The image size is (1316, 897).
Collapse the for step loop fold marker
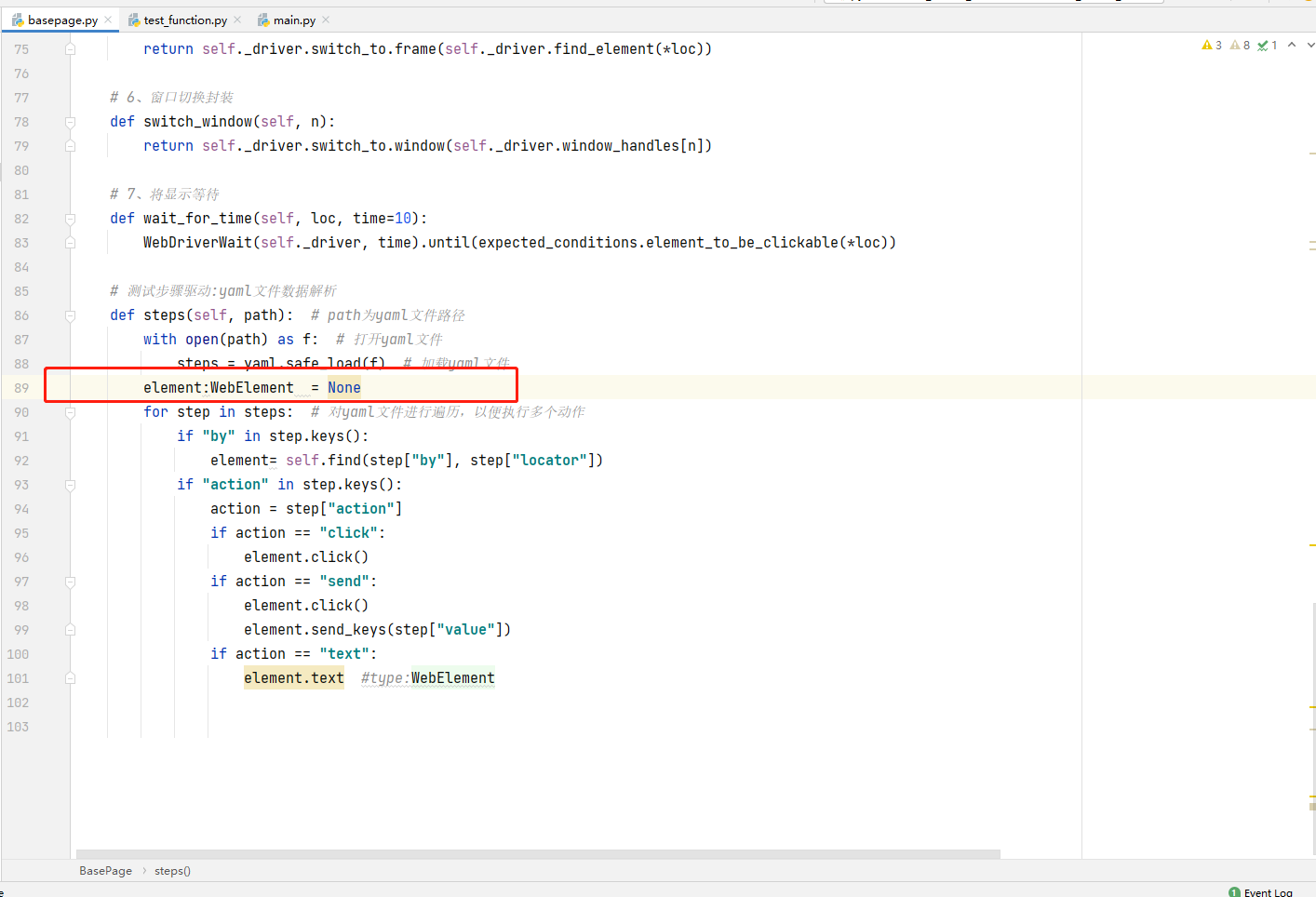(70, 412)
